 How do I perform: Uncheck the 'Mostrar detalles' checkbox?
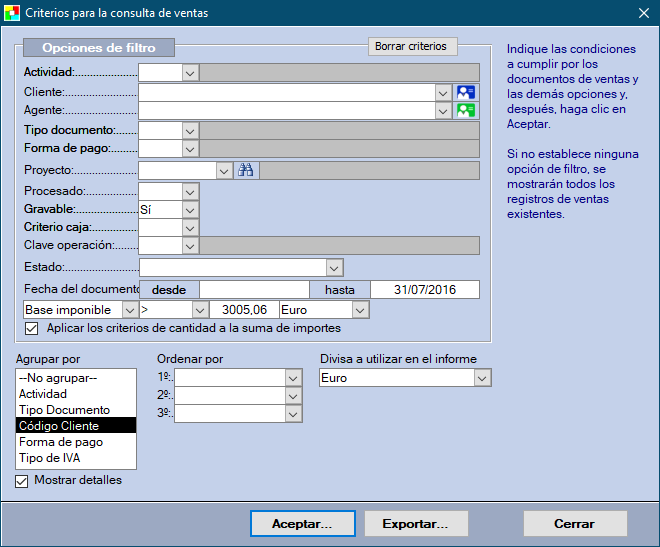(23, 481)
